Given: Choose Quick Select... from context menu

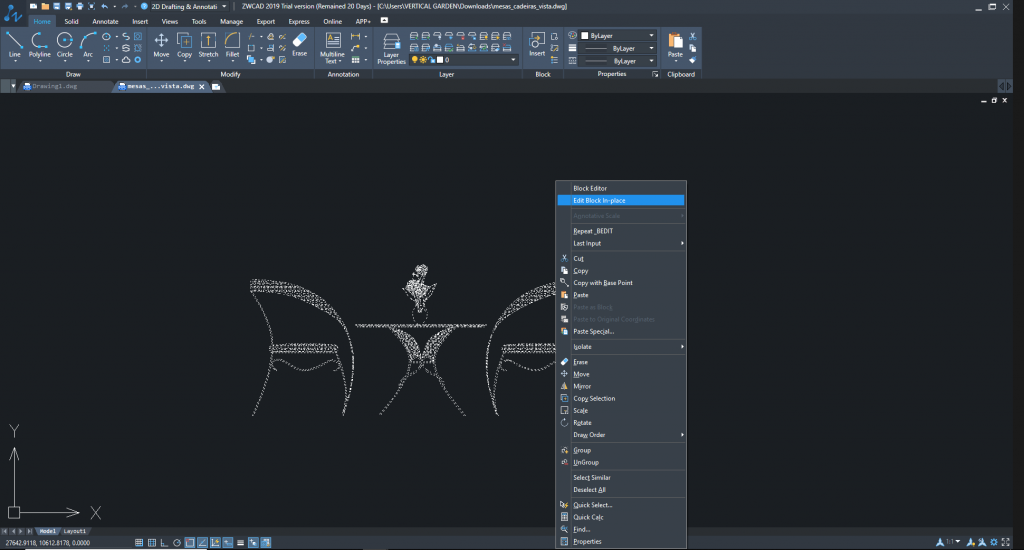Looking at the screenshot, I should click(x=621, y=504).
